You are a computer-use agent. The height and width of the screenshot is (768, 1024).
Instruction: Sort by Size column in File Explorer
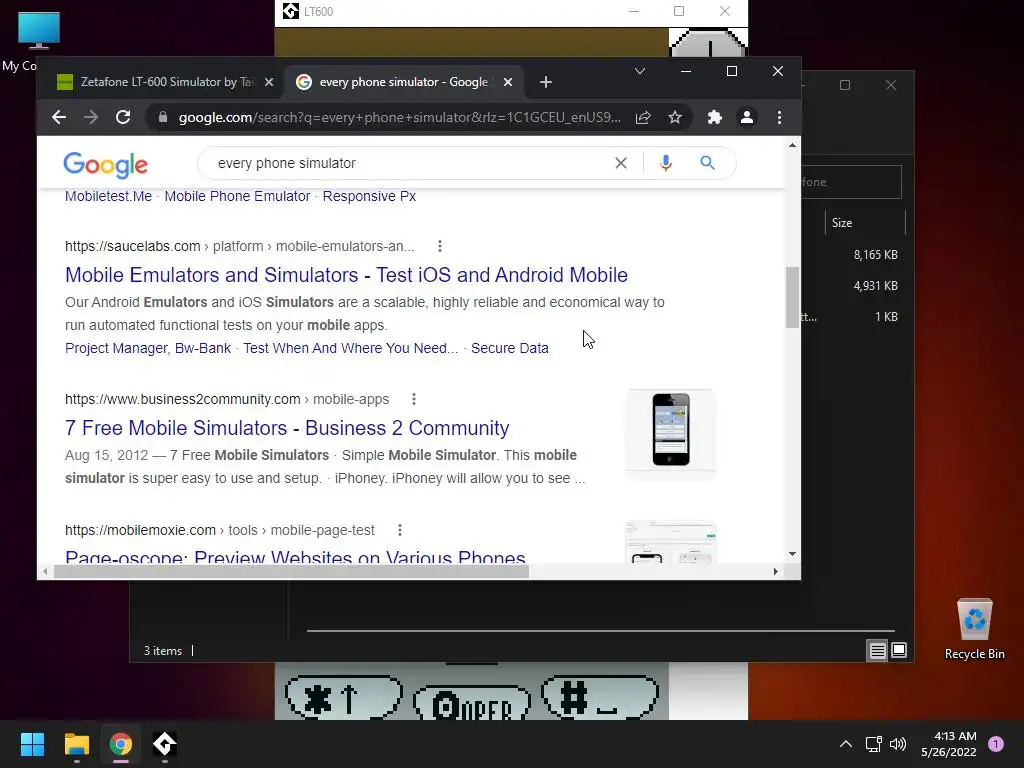point(865,223)
